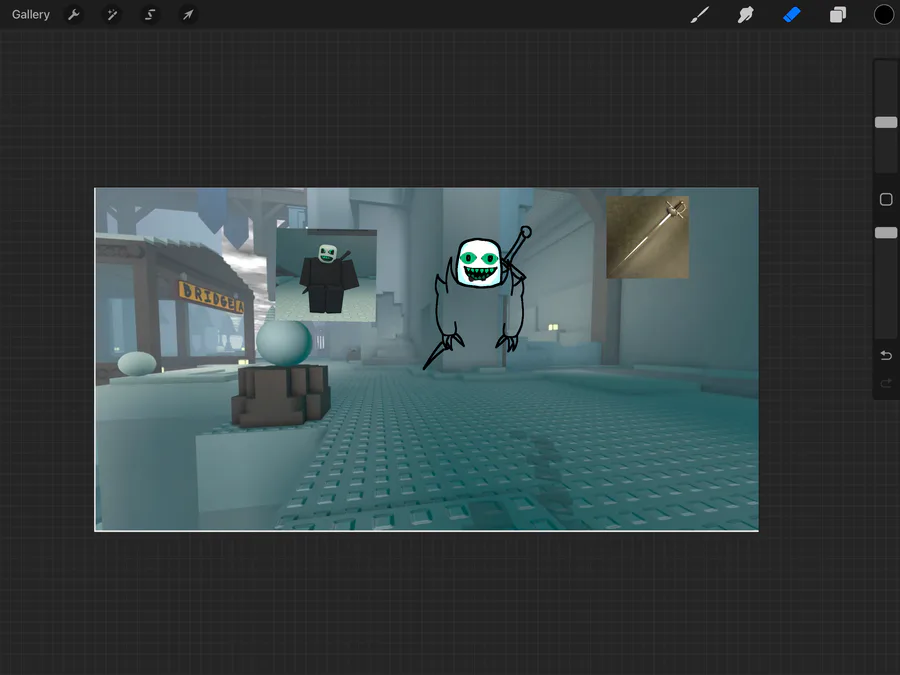Image resolution: width=900 pixels, height=675 pixels.
Task: Redo the action with the dimmed arrow
Action: pos(886,383)
